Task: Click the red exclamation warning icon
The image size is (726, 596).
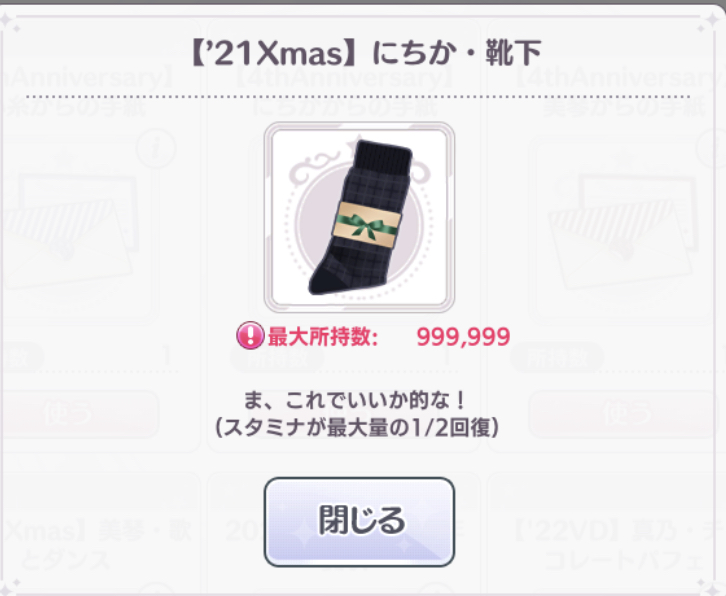Action: pyautogui.click(x=250, y=335)
